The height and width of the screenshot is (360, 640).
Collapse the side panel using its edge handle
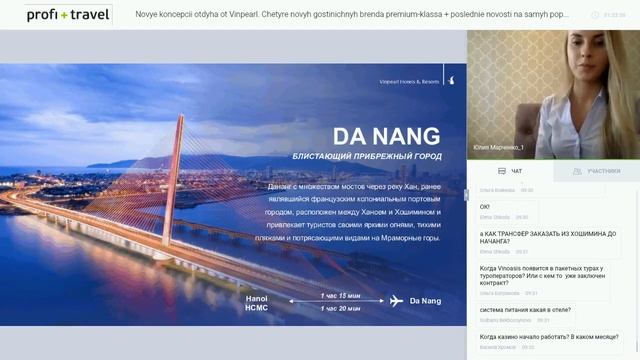[466, 195]
